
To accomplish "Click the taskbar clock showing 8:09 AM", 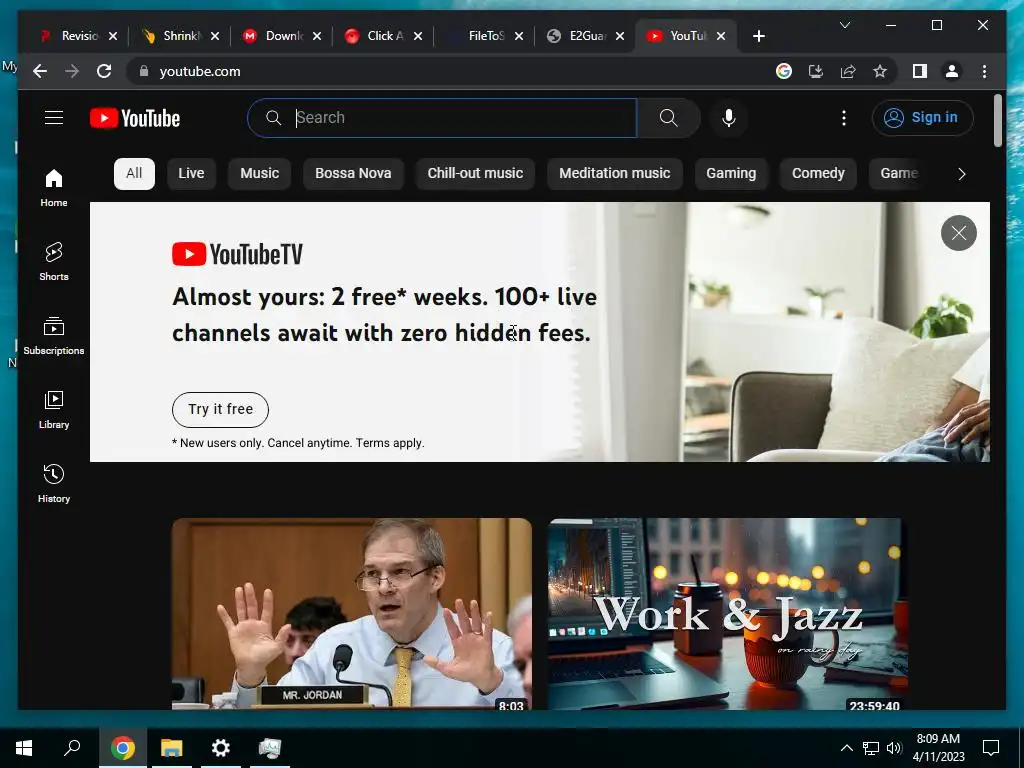I will (938, 748).
